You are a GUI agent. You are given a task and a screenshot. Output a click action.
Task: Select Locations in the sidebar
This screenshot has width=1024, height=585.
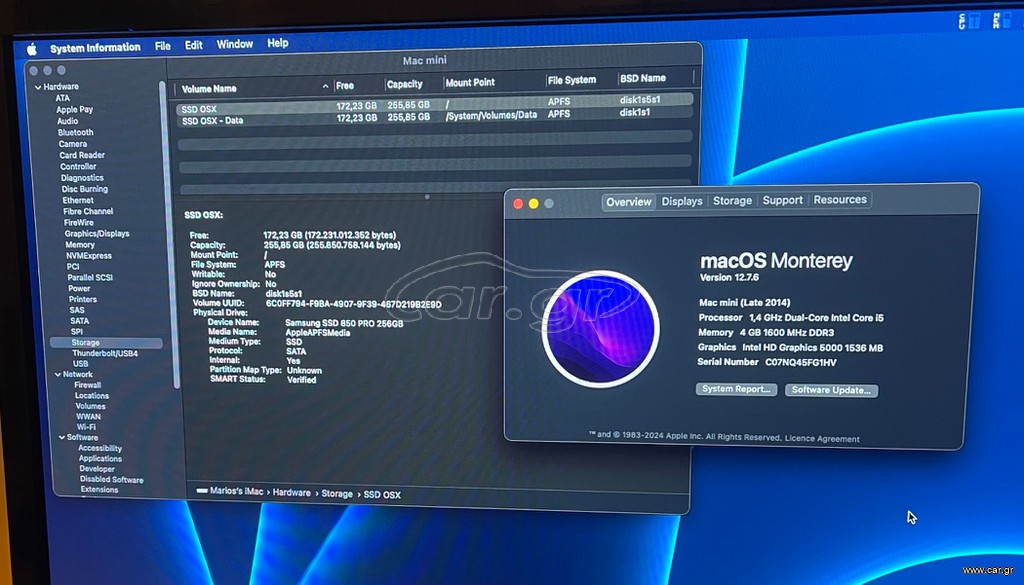(x=92, y=396)
